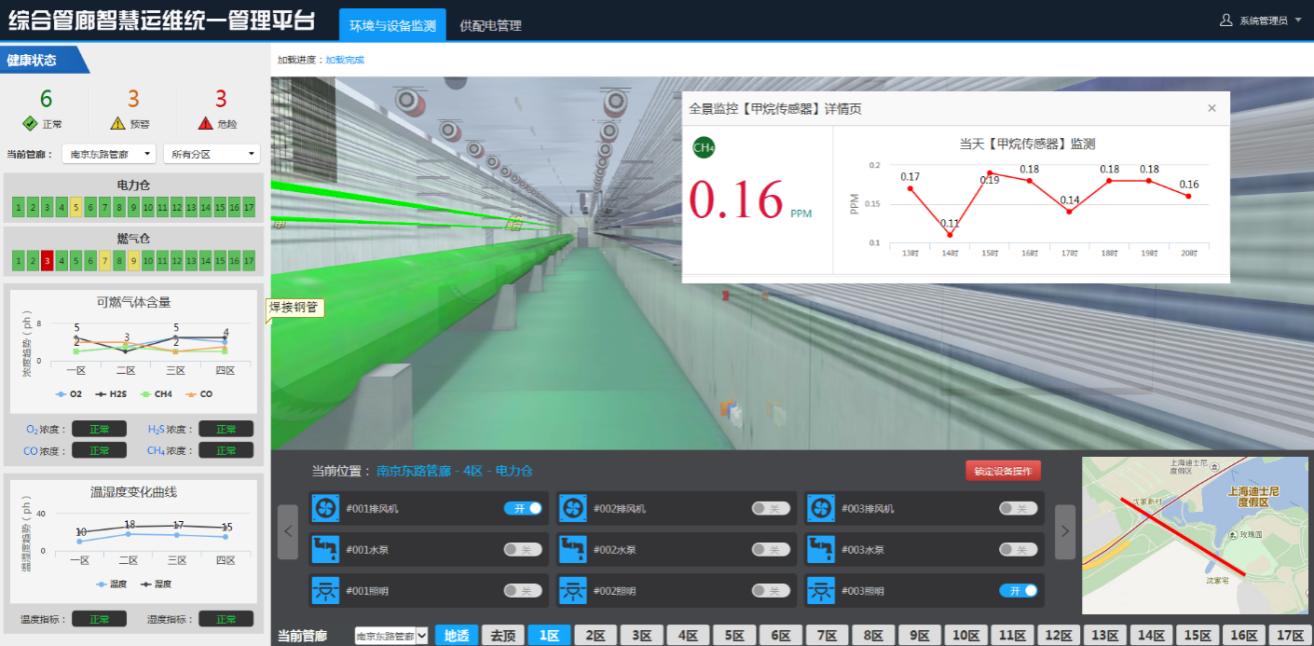Viewport: 1314px width, 646px height.
Task: Turn on #002排风机 switch
Action: click(x=771, y=508)
